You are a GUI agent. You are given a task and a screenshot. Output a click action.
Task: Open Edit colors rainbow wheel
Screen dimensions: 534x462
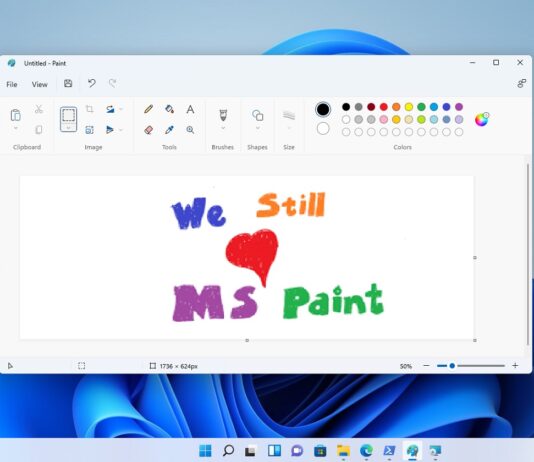tap(482, 120)
